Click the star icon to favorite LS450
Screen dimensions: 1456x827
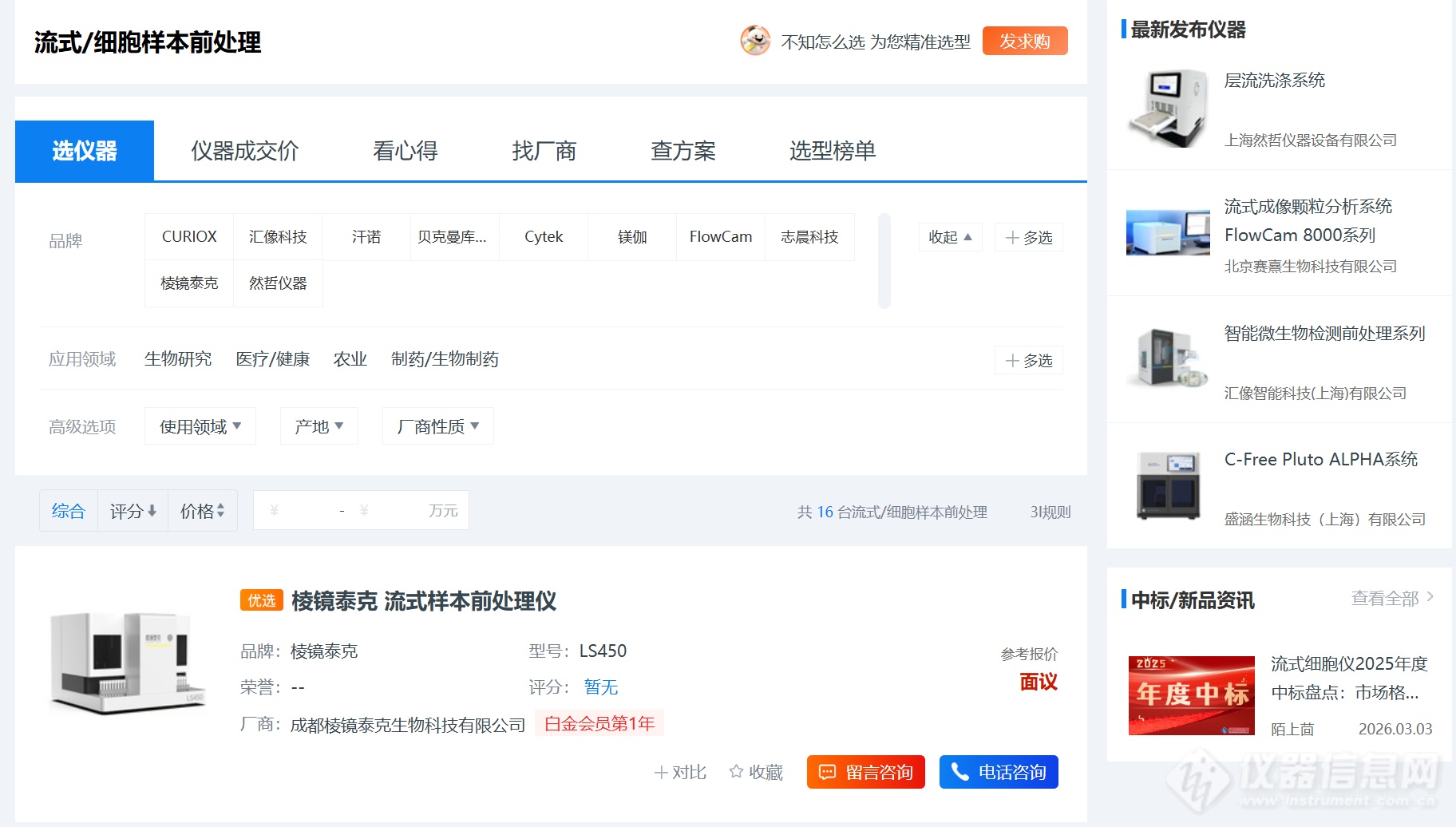(736, 771)
